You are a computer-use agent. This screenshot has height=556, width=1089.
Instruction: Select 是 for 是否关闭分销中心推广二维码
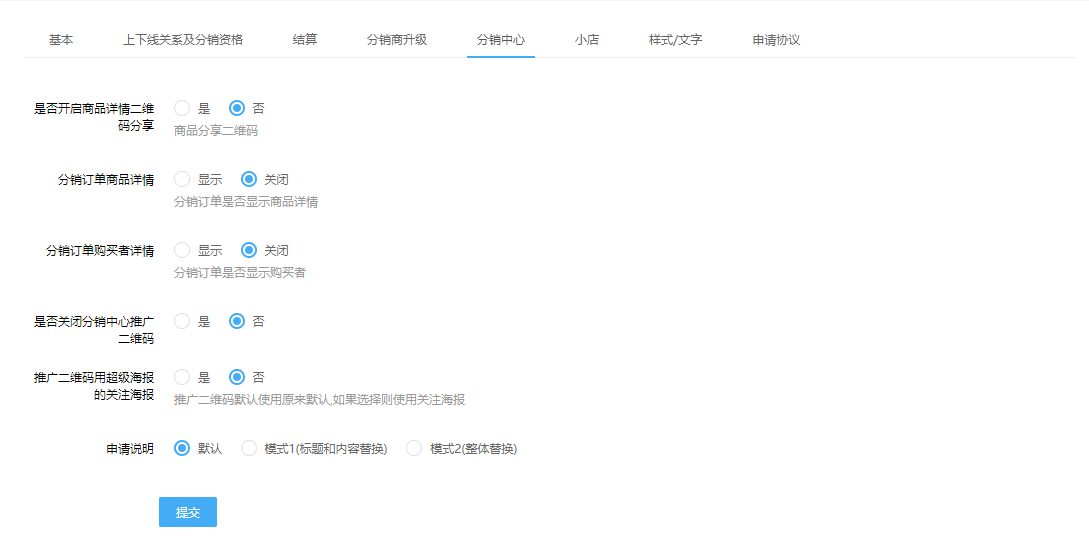(182, 321)
